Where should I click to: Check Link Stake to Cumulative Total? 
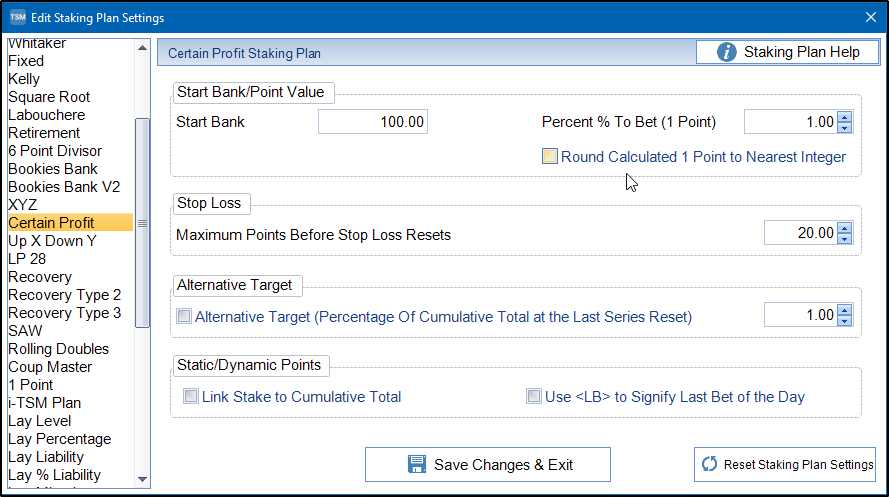click(x=190, y=397)
